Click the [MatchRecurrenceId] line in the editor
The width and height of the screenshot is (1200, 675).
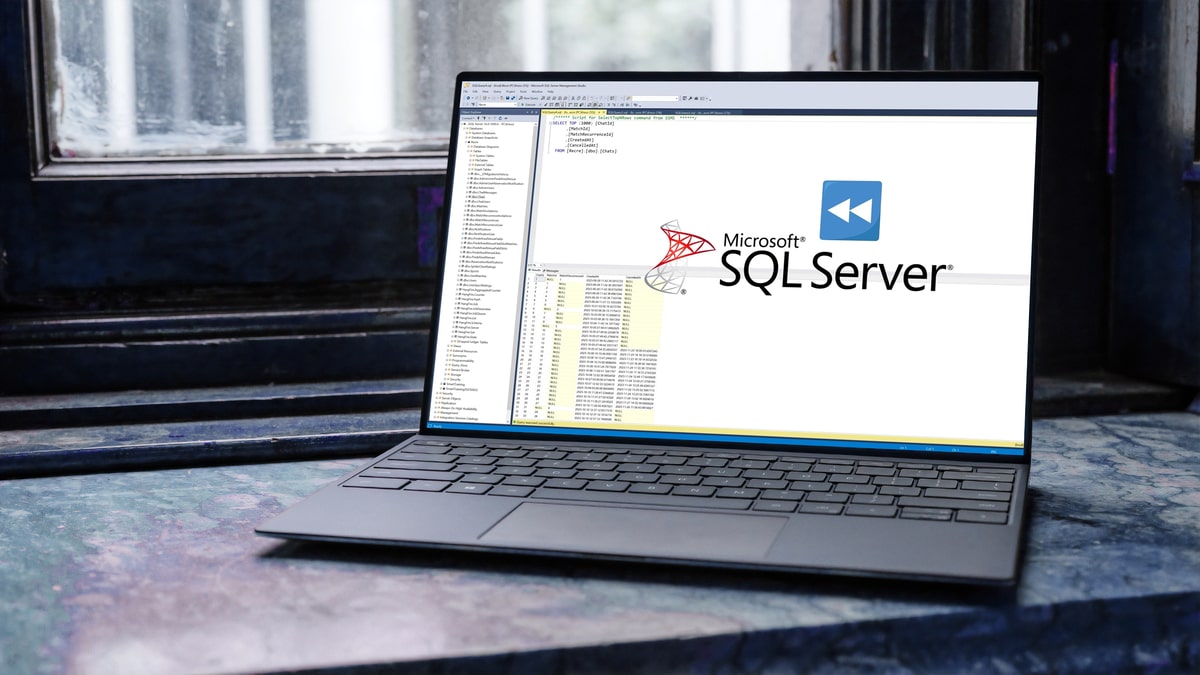(590, 134)
